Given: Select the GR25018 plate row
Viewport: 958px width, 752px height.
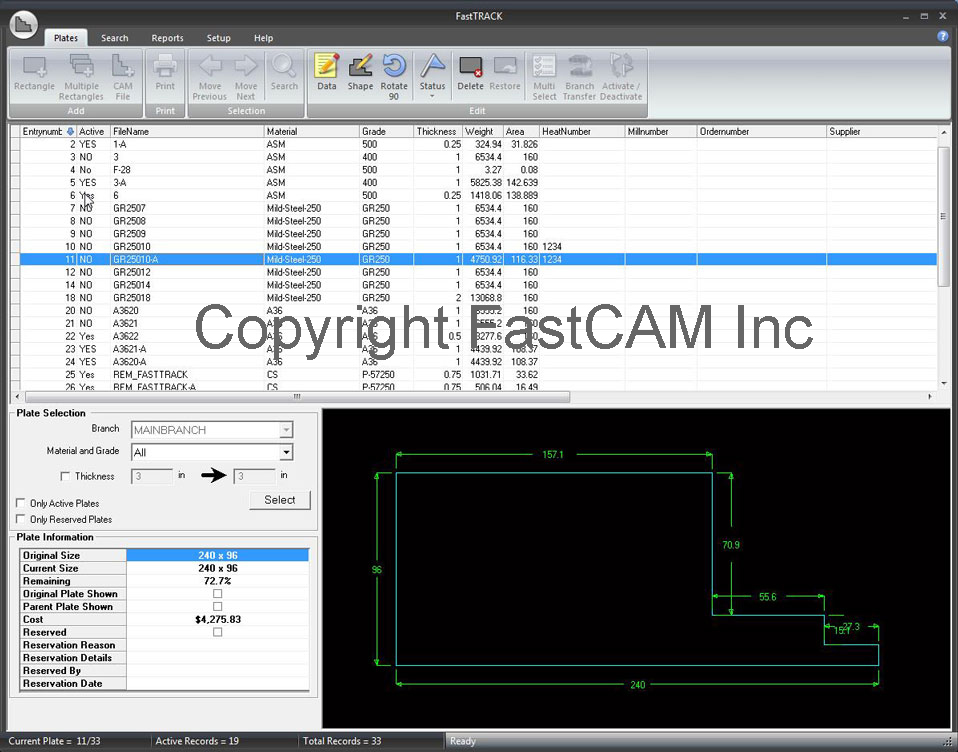Looking at the screenshot, I should click(x=478, y=298).
